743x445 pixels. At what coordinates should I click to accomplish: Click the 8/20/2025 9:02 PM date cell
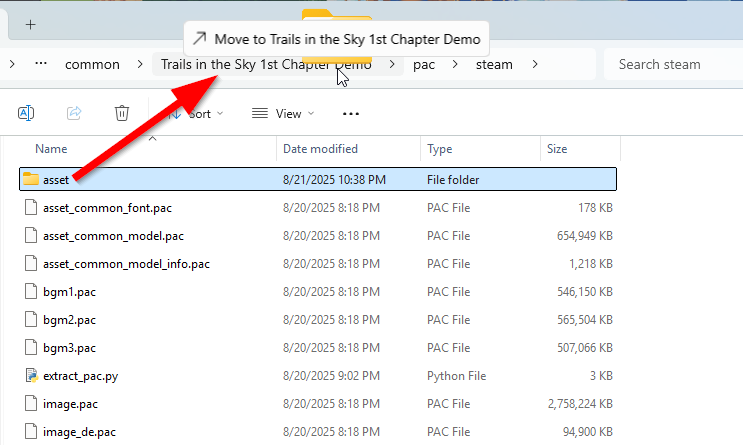tap(331, 376)
